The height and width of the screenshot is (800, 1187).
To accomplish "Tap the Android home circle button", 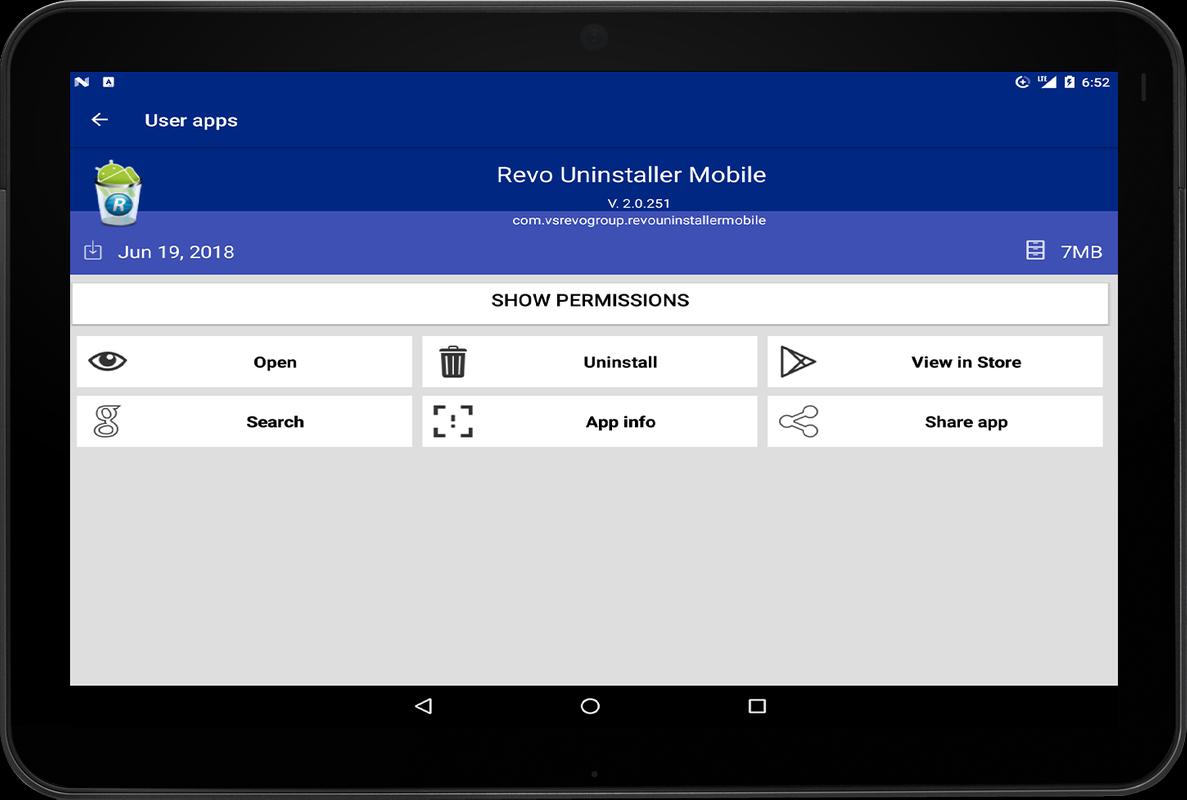I will [590, 706].
